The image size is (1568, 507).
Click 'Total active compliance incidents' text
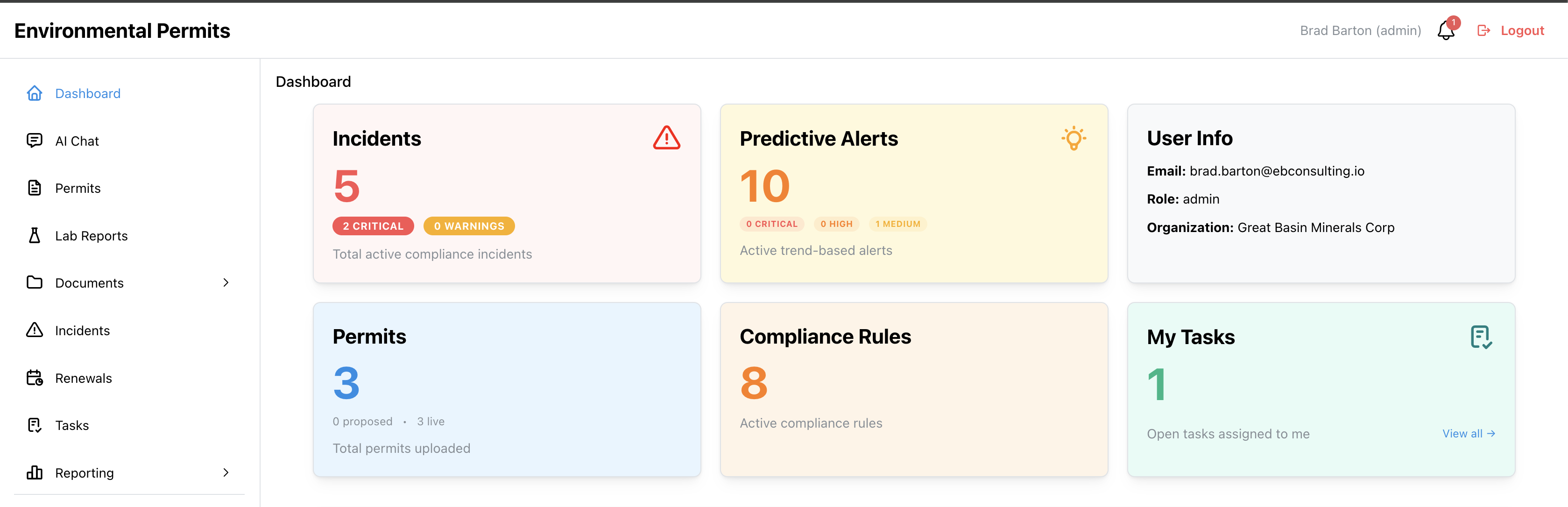[x=432, y=254]
